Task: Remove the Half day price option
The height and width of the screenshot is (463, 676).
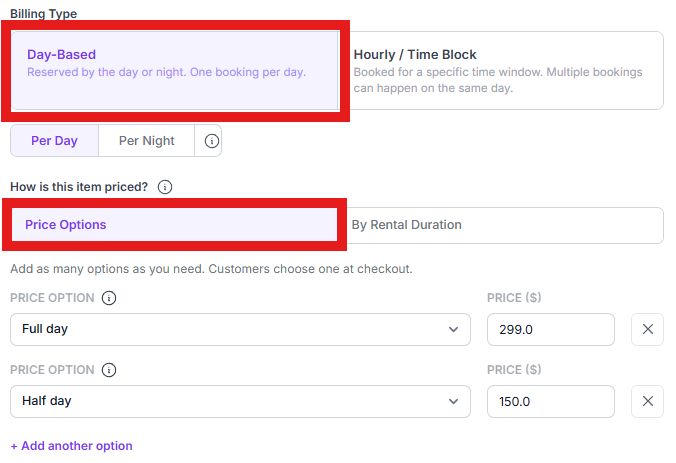Action: pyautogui.click(x=647, y=401)
